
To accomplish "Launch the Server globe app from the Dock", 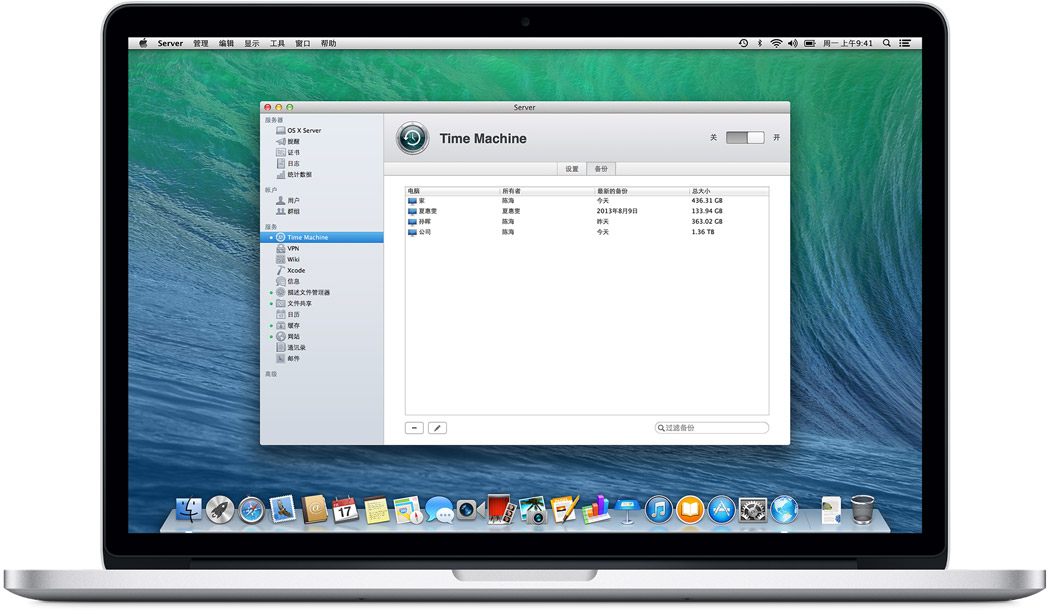I will pos(784,510).
